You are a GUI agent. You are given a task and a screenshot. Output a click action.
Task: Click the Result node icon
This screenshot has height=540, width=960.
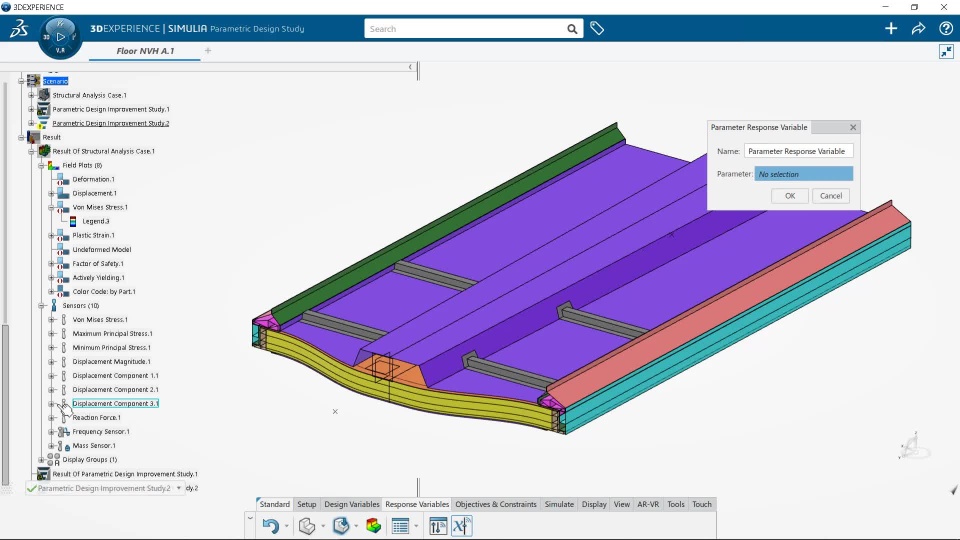(34, 137)
